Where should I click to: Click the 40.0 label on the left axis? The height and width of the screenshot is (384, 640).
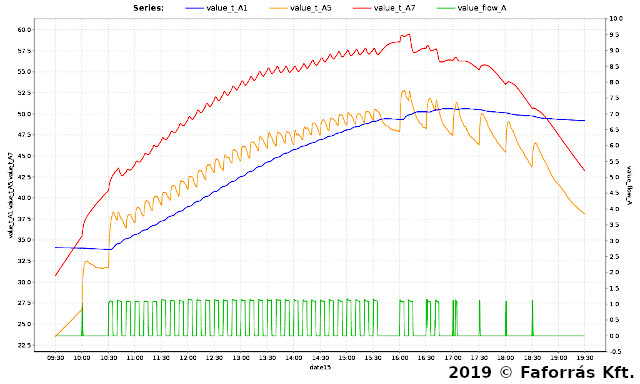[24, 198]
